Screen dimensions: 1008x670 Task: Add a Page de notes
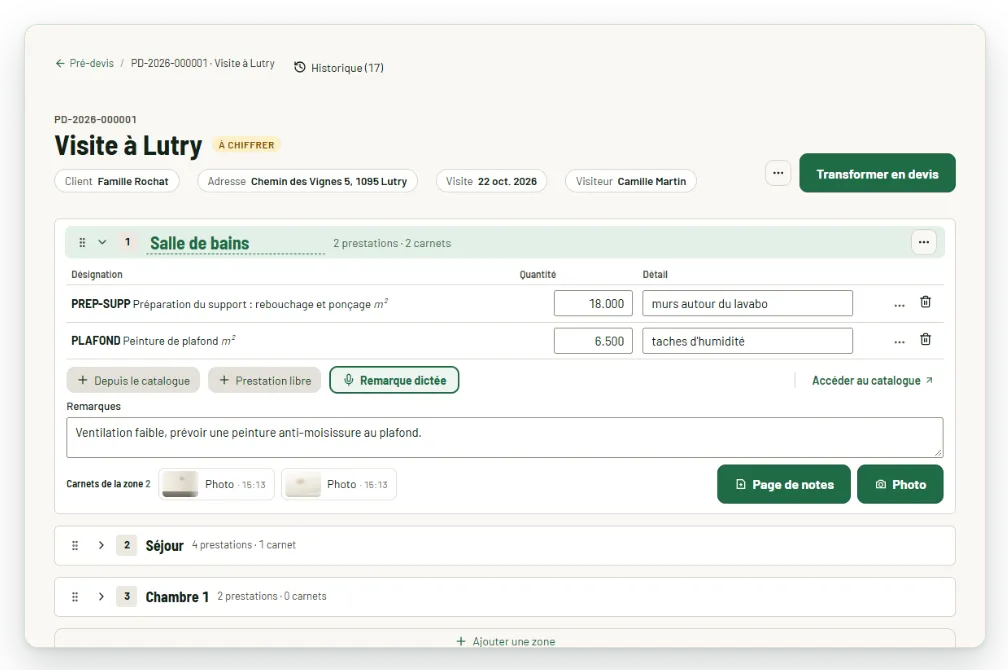(x=784, y=484)
